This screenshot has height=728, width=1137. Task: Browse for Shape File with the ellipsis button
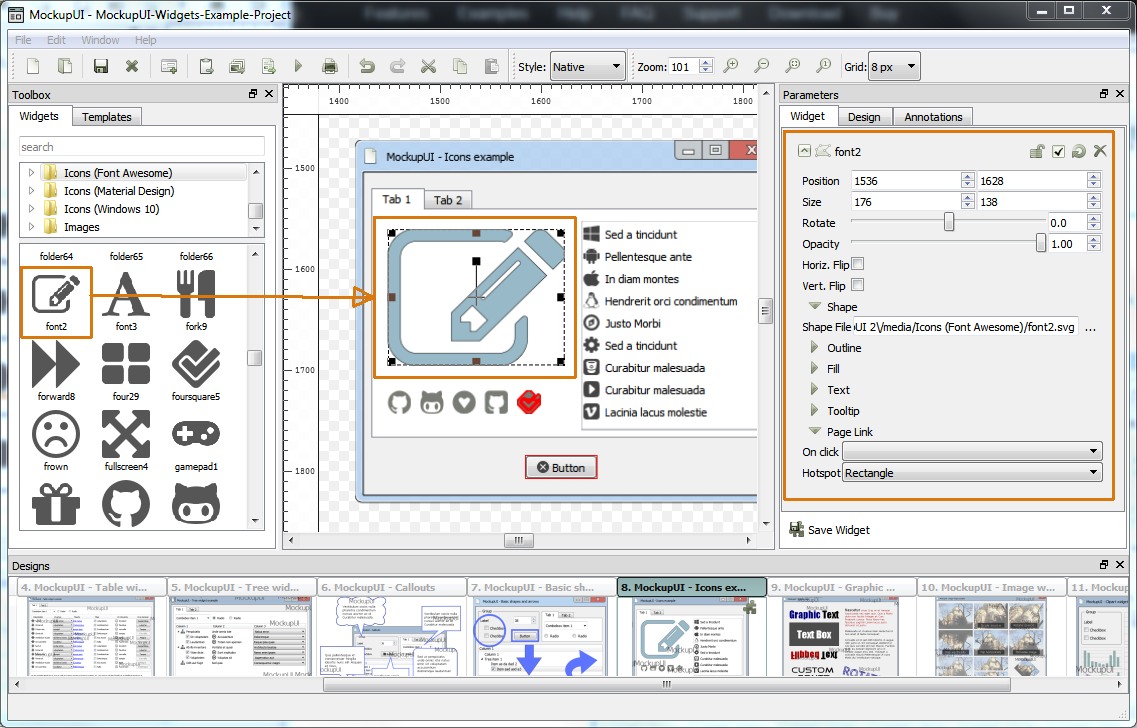coord(1090,328)
